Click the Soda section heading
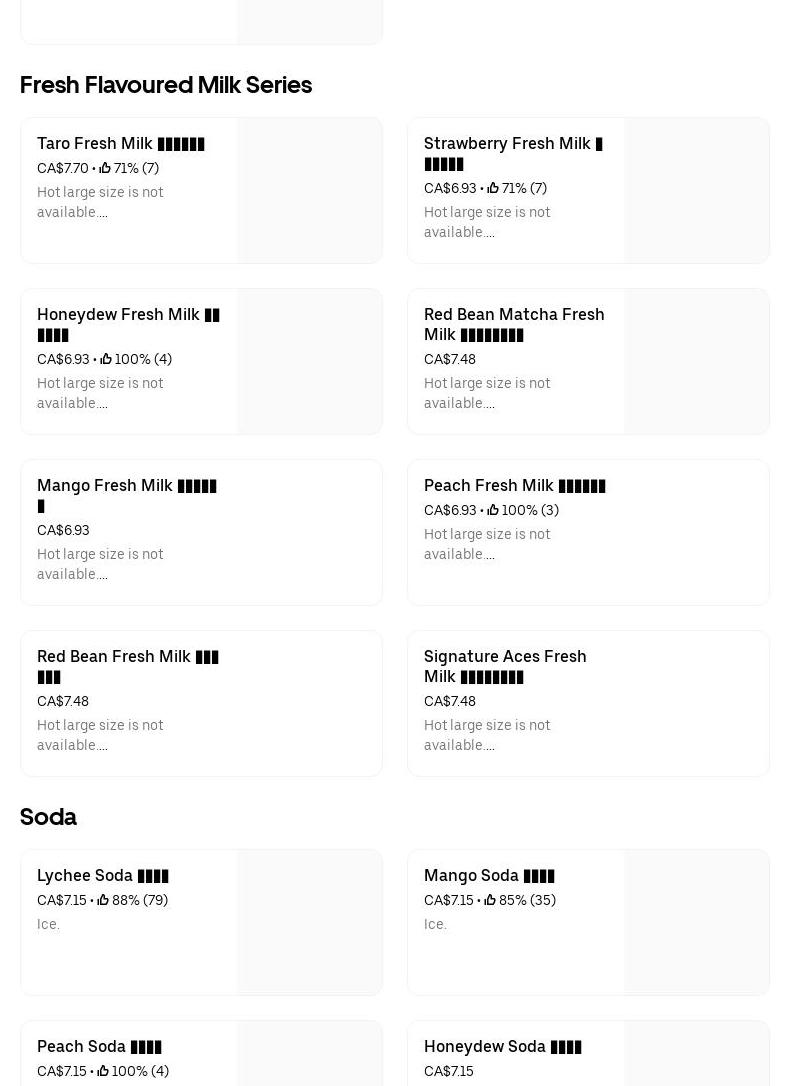804x1086 pixels. point(48,817)
